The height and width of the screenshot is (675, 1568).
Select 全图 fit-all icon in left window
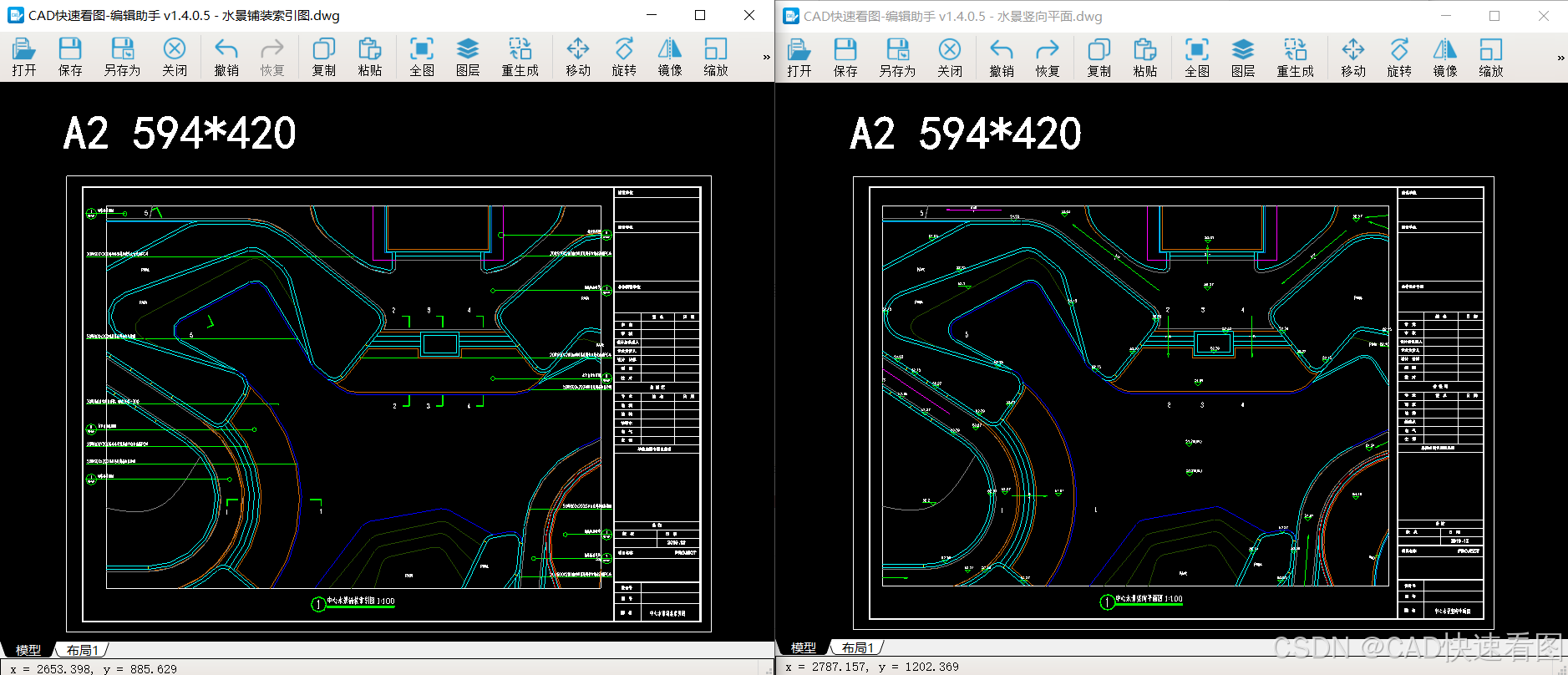point(422,57)
